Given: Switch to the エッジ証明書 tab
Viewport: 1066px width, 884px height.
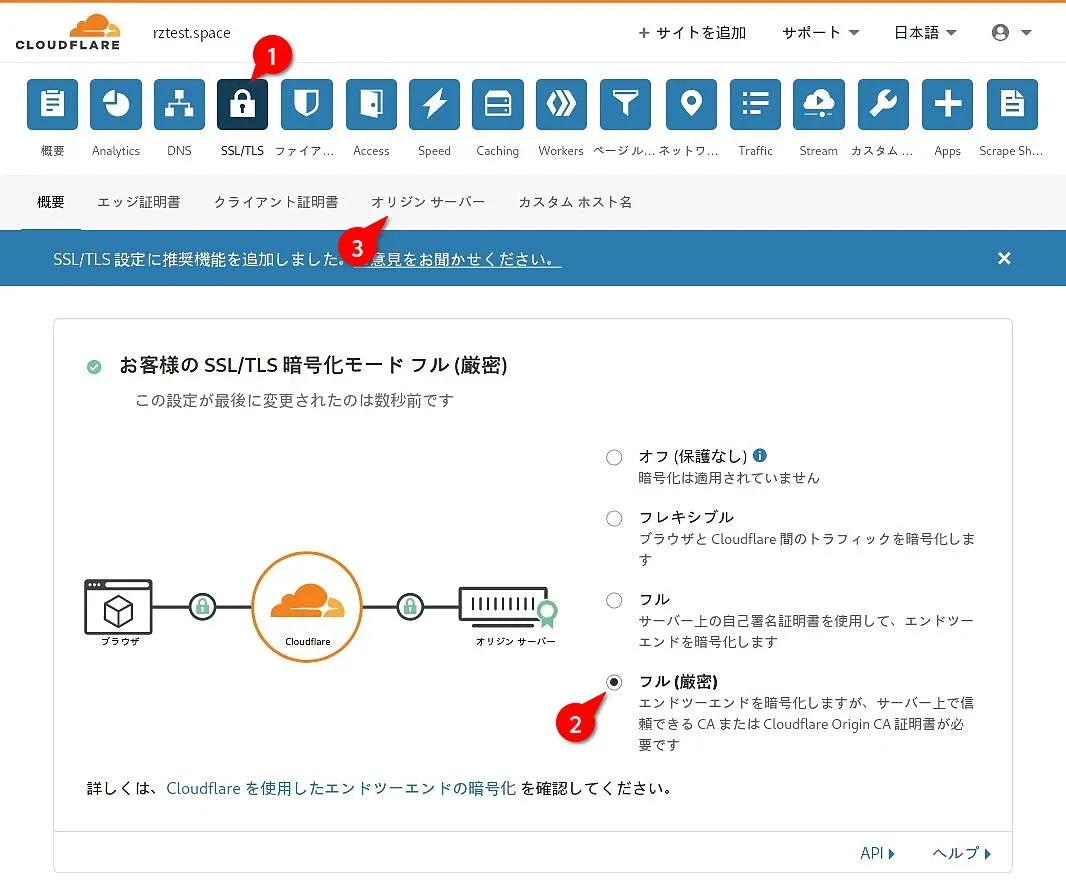Looking at the screenshot, I should [x=139, y=202].
